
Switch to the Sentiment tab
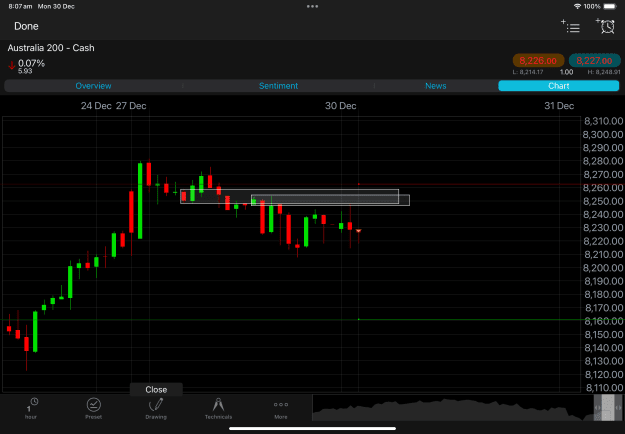pos(278,86)
